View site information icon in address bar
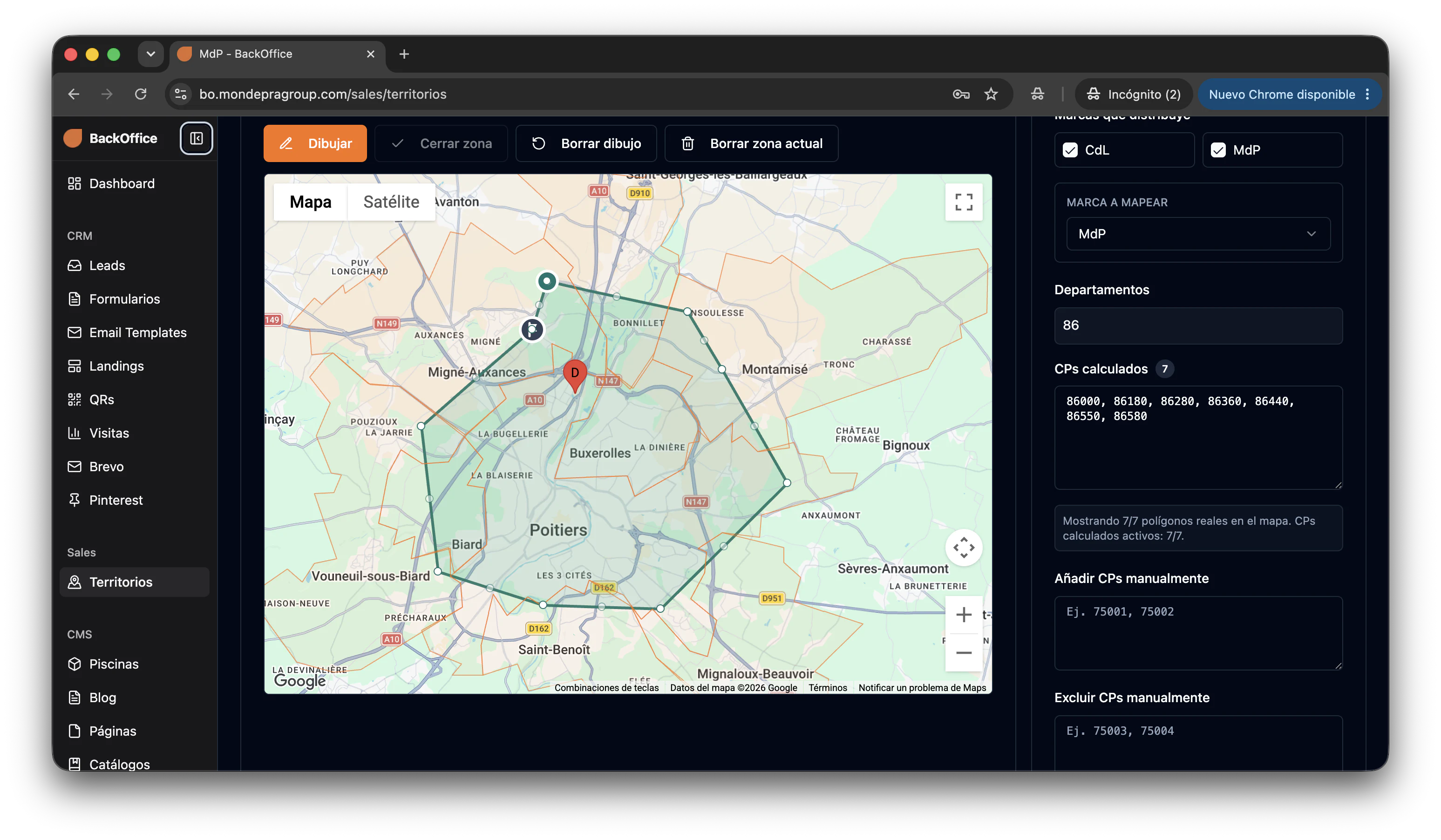The image size is (1441, 840). tap(181, 95)
